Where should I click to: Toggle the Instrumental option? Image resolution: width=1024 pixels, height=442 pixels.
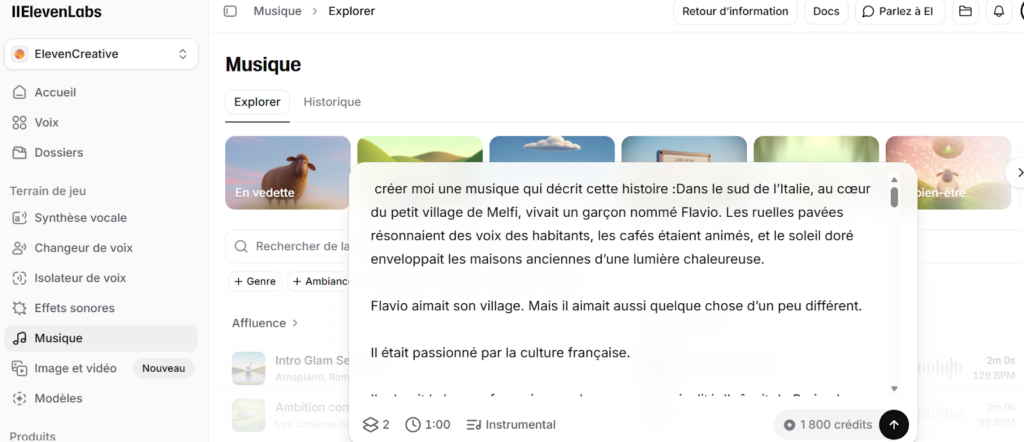511,424
